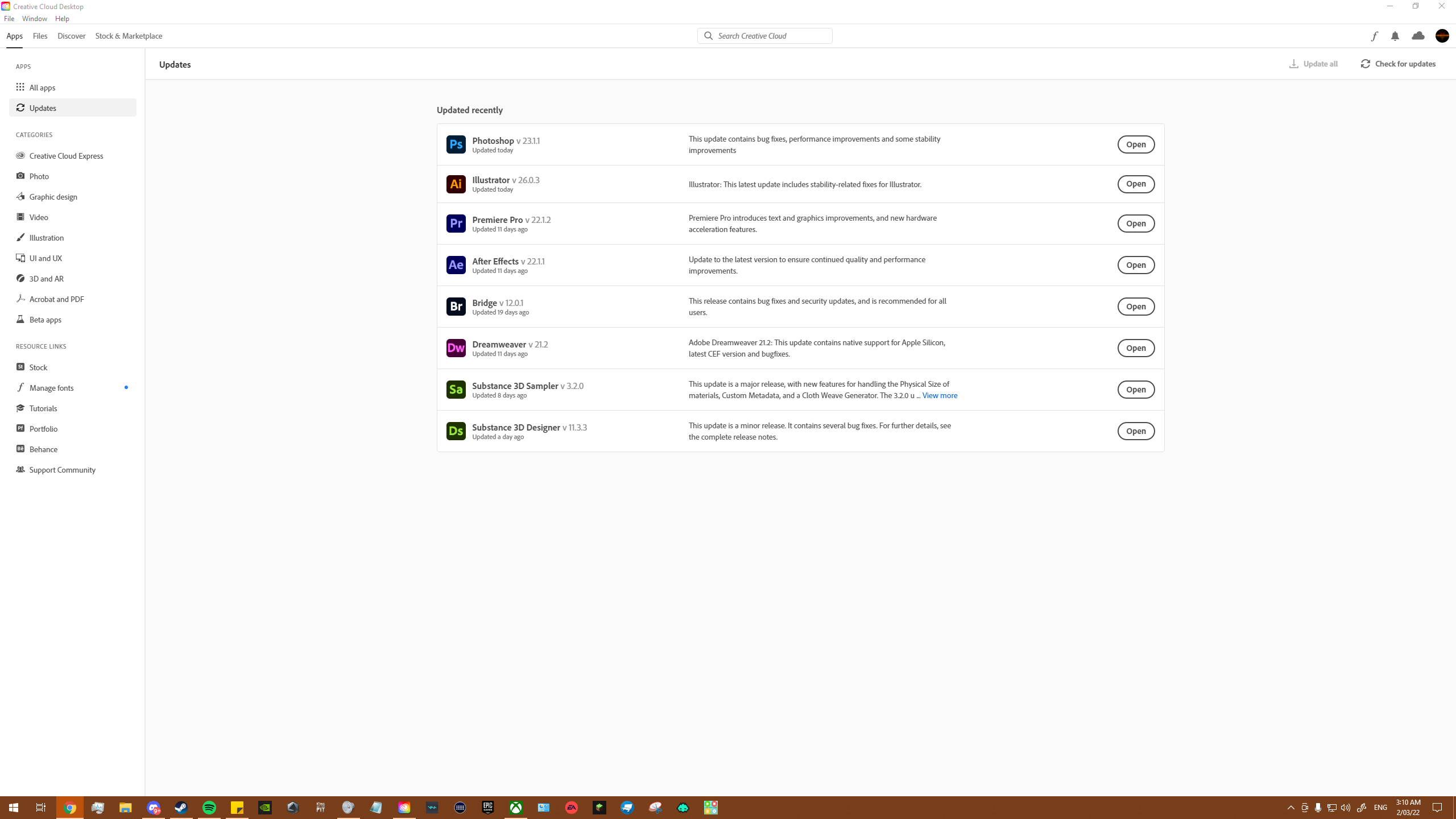Viewport: 1456px width, 819px height.
Task: Click Open for Substance 3D Sampler
Action: pos(1136,390)
